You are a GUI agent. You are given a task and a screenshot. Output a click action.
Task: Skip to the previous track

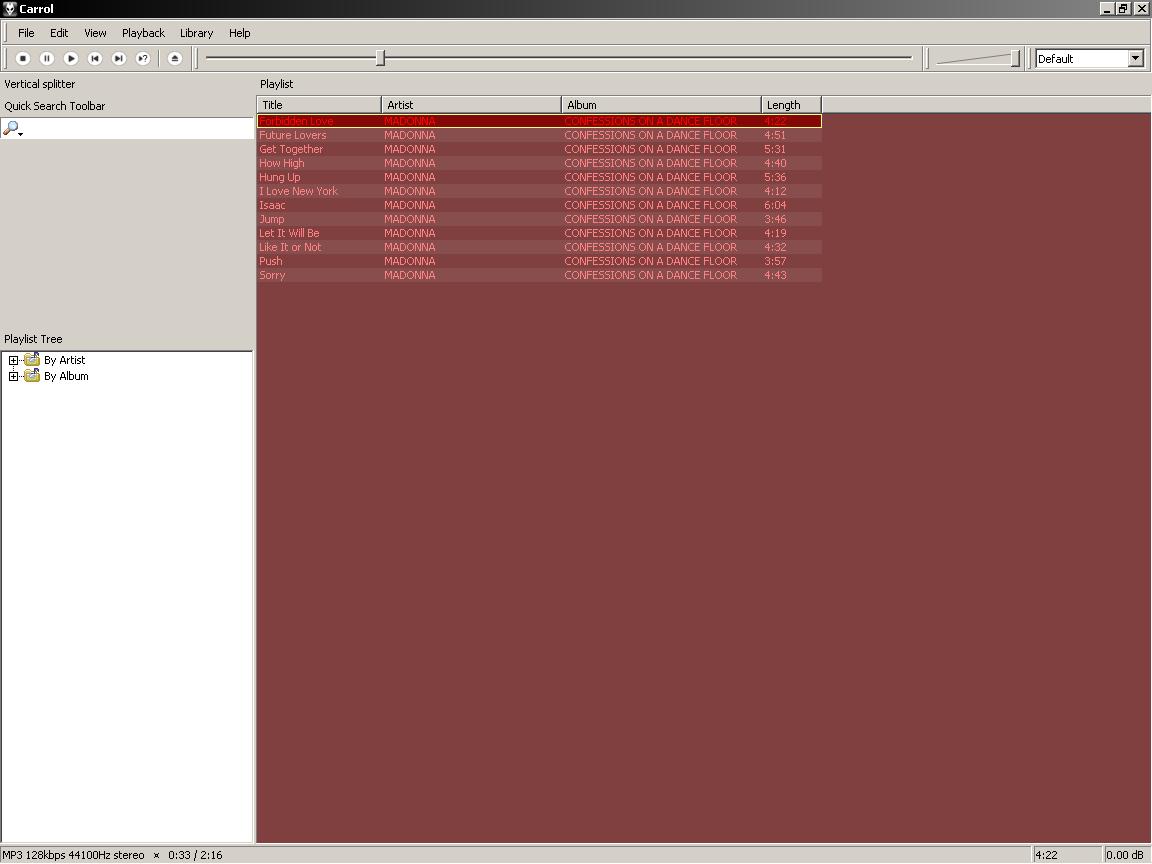[95, 59]
